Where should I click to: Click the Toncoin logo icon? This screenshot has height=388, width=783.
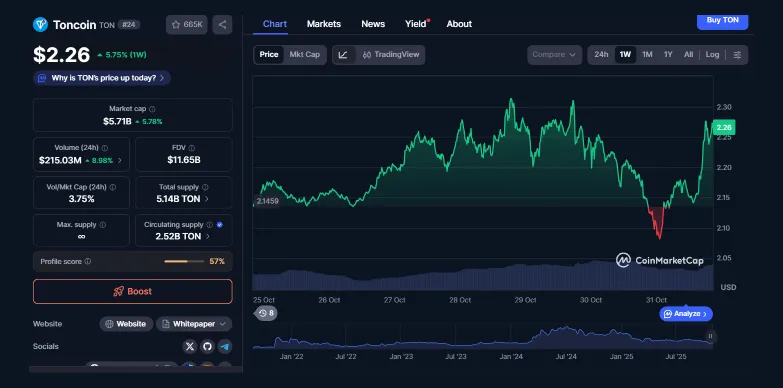pyautogui.click(x=40, y=24)
